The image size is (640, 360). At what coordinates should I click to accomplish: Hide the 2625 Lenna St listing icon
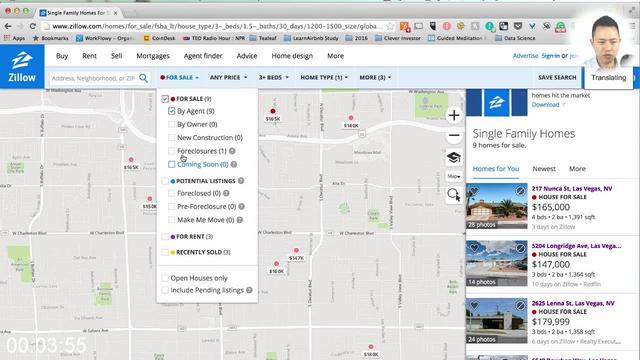pos(520,305)
